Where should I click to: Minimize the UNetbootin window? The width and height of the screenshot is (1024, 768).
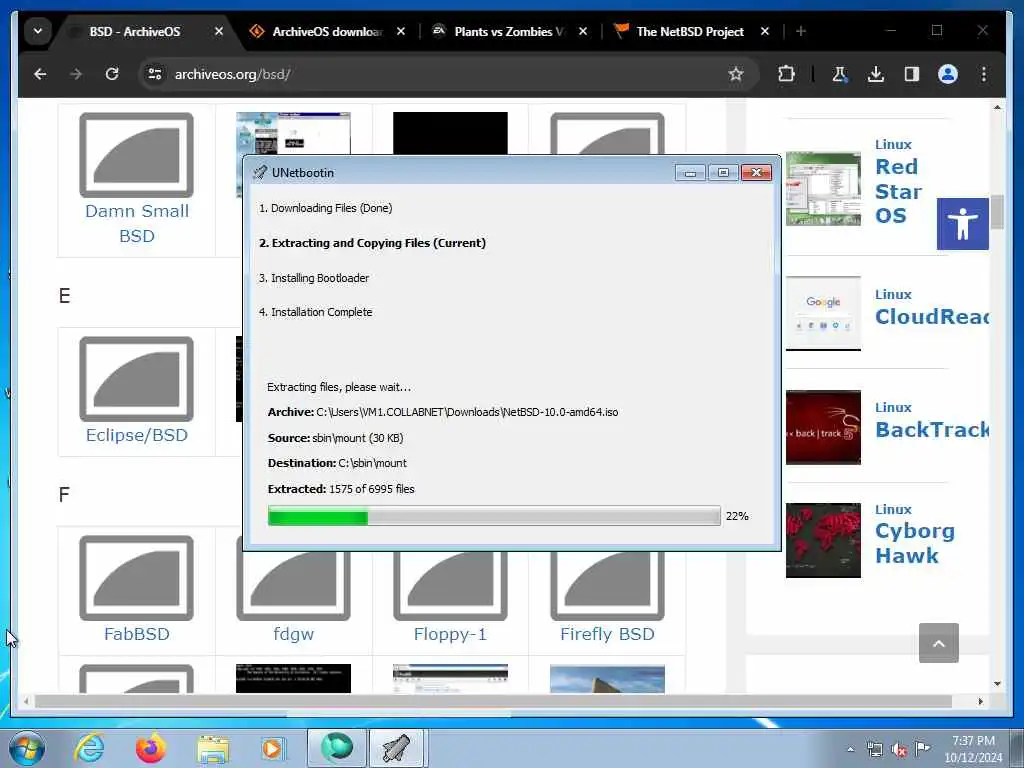pyautogui.click(x=690, y=172)
